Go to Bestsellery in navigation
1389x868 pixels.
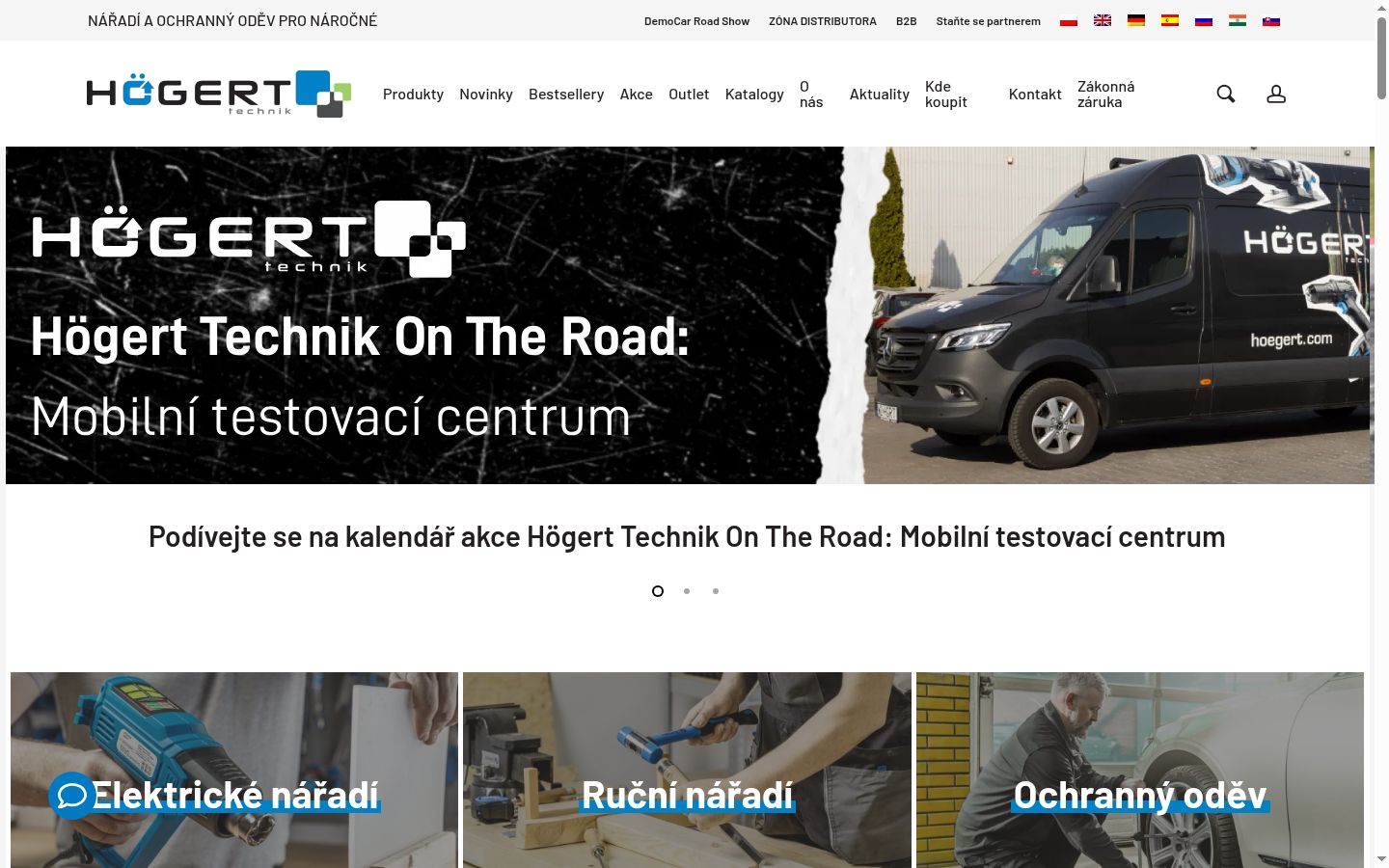(x=566, y=94)
